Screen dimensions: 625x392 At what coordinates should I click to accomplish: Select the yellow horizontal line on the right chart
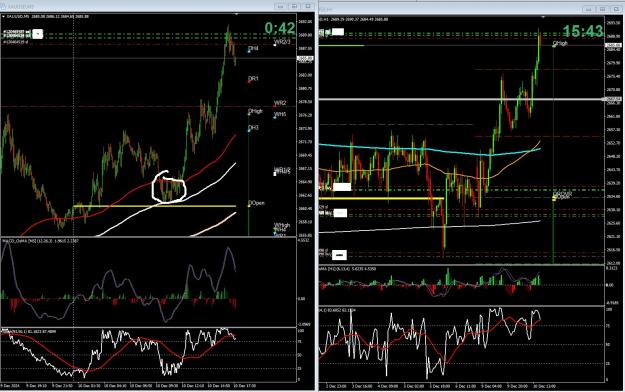click(x=381, y=198)
